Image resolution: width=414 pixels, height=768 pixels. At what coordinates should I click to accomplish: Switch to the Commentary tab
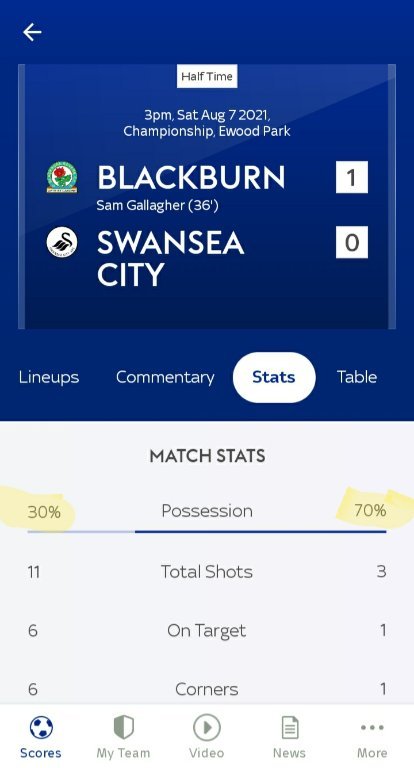pos(165,377)
